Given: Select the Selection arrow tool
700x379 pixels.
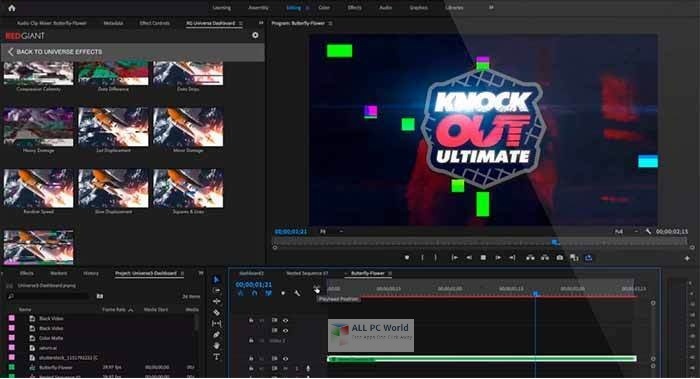Looking at the screenshot, I should 217,279.
